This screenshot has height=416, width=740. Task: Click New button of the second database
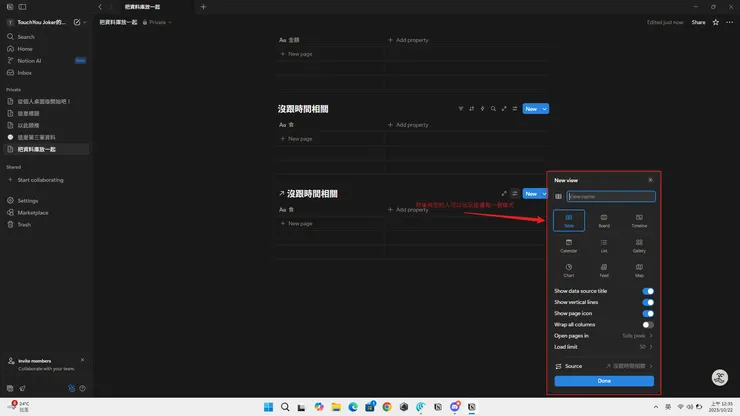(x=531, y=109)
